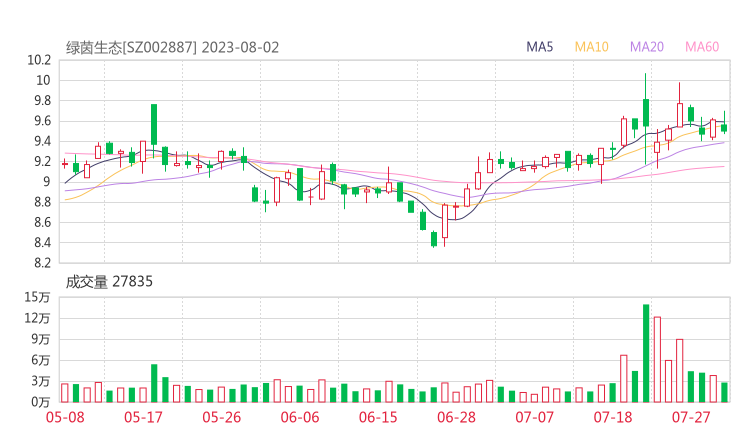Click the 06-06 date axis label

[300, 417]
